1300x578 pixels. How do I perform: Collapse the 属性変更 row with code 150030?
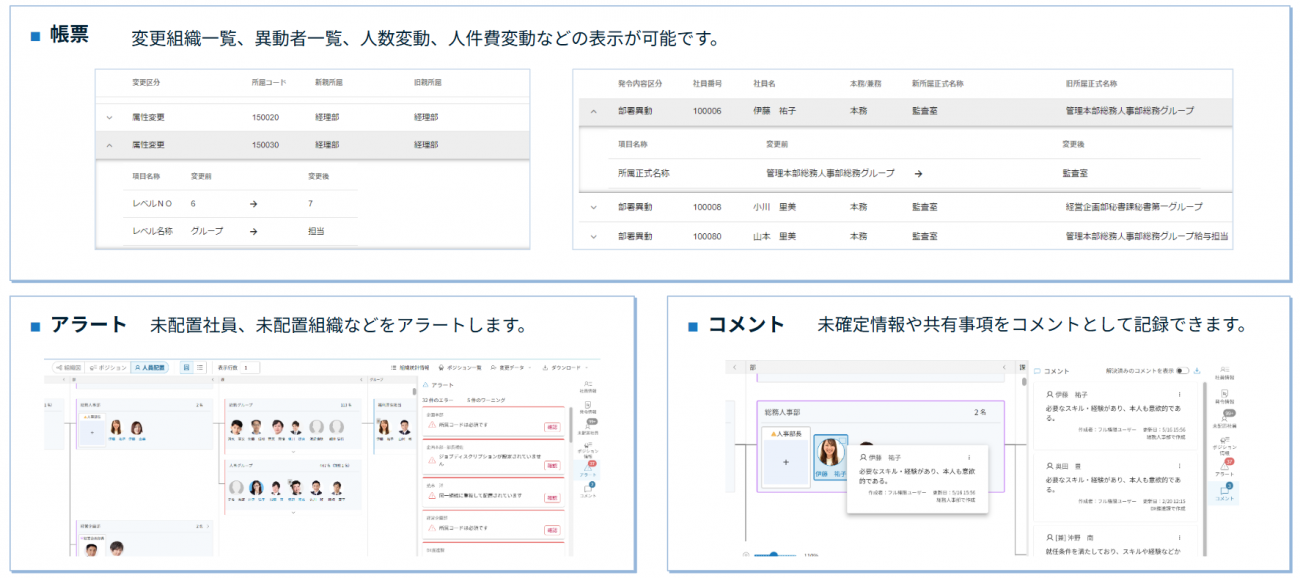(x=109, y=145)
